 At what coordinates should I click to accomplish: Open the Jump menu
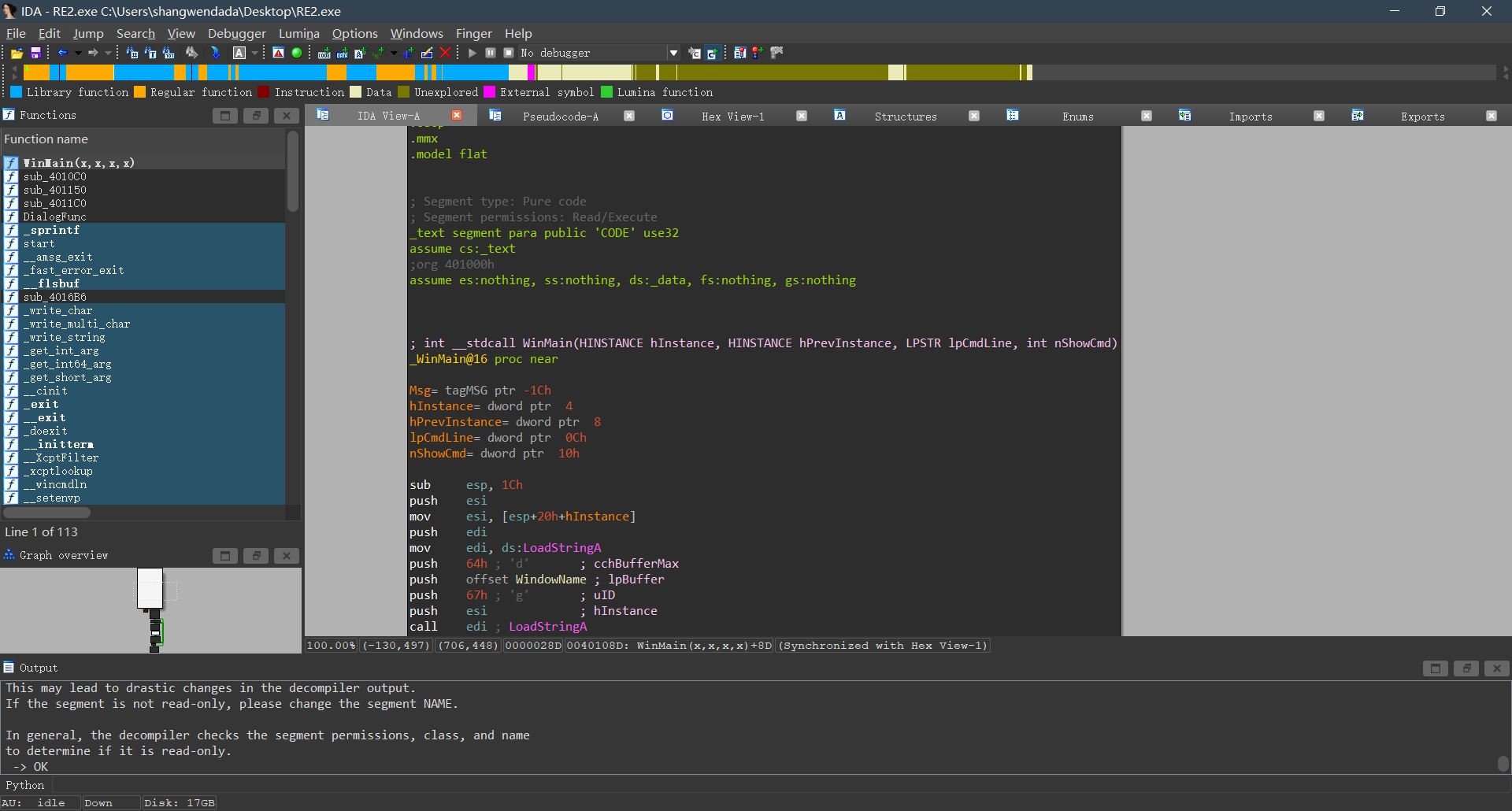(x=88, y=33)
